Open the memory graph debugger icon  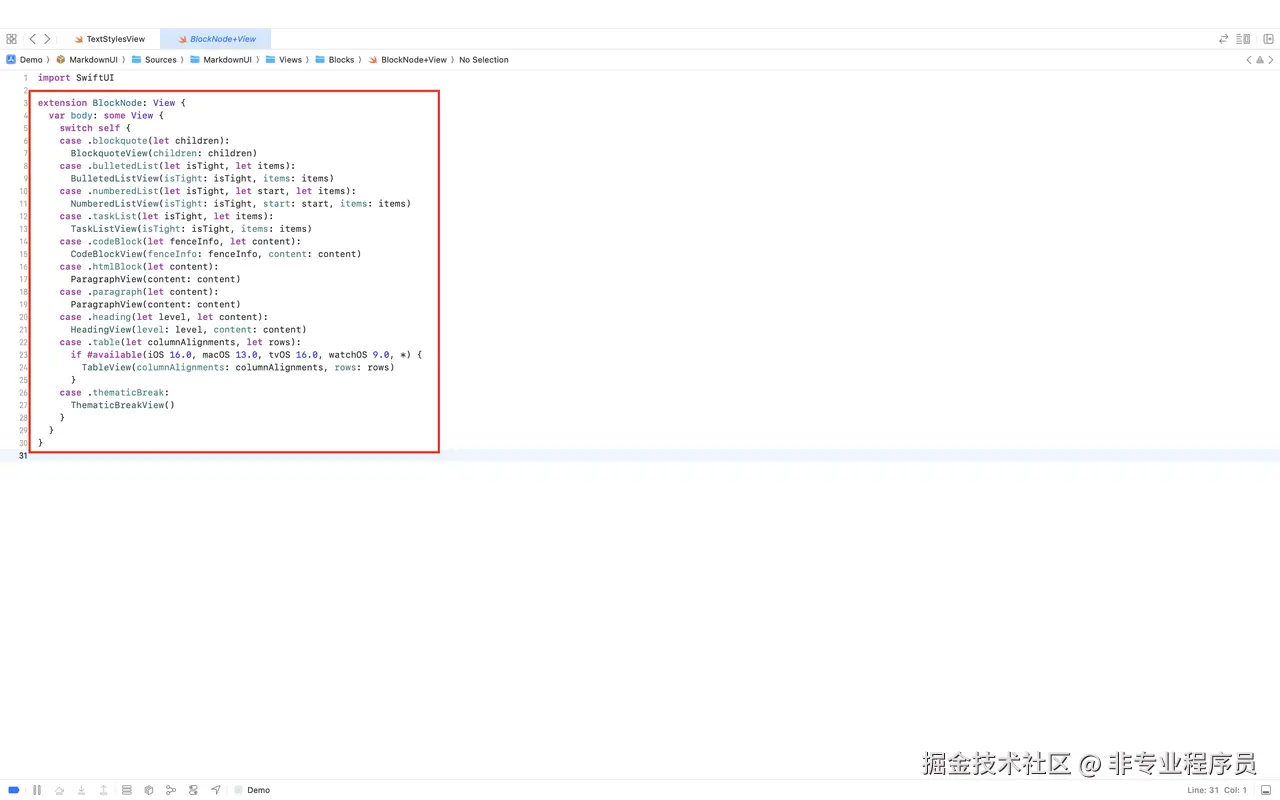click(171, 789)
